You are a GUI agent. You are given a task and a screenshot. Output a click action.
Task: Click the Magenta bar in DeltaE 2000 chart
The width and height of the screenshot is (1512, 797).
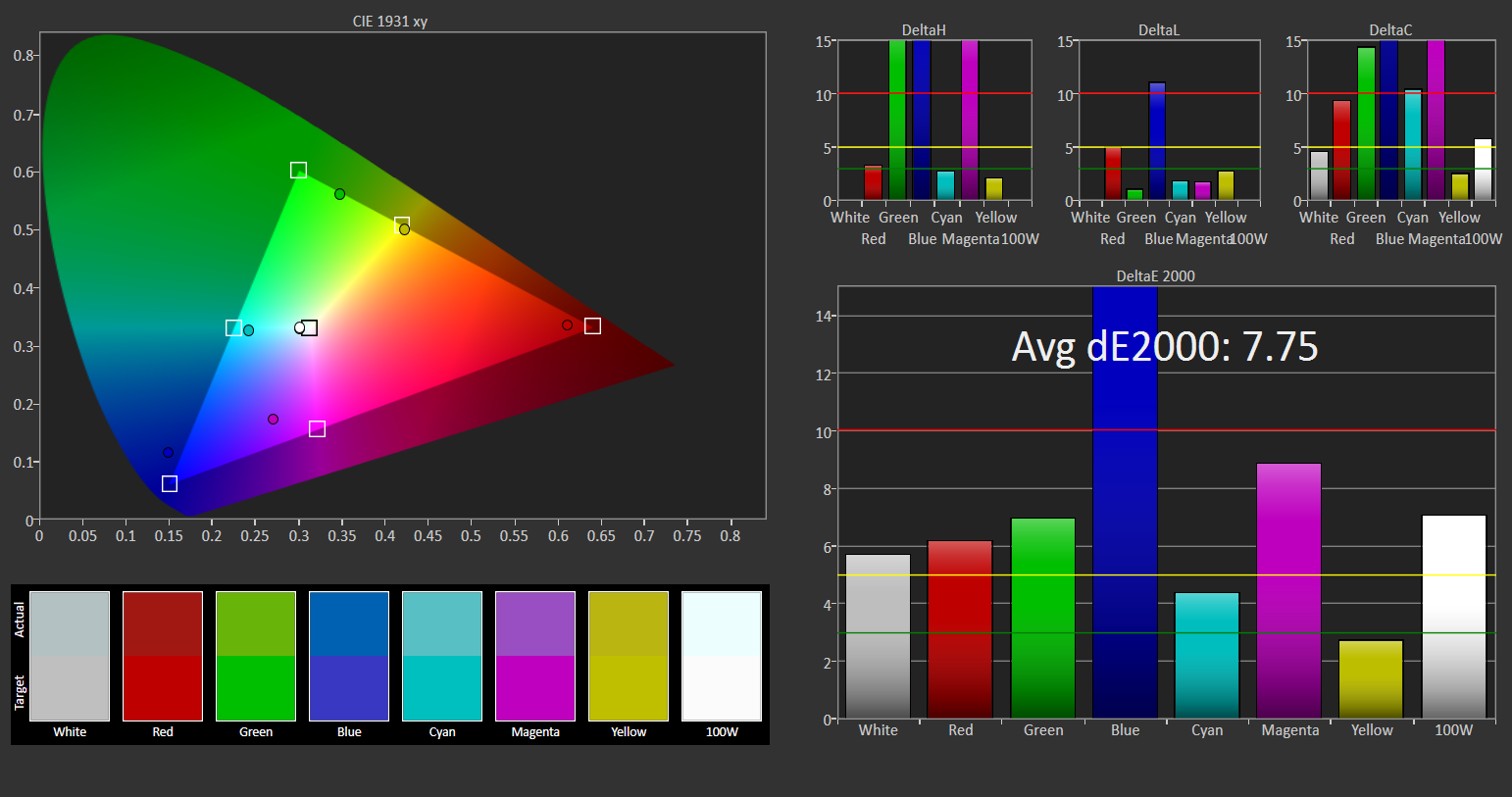(x=1289, y=591)
